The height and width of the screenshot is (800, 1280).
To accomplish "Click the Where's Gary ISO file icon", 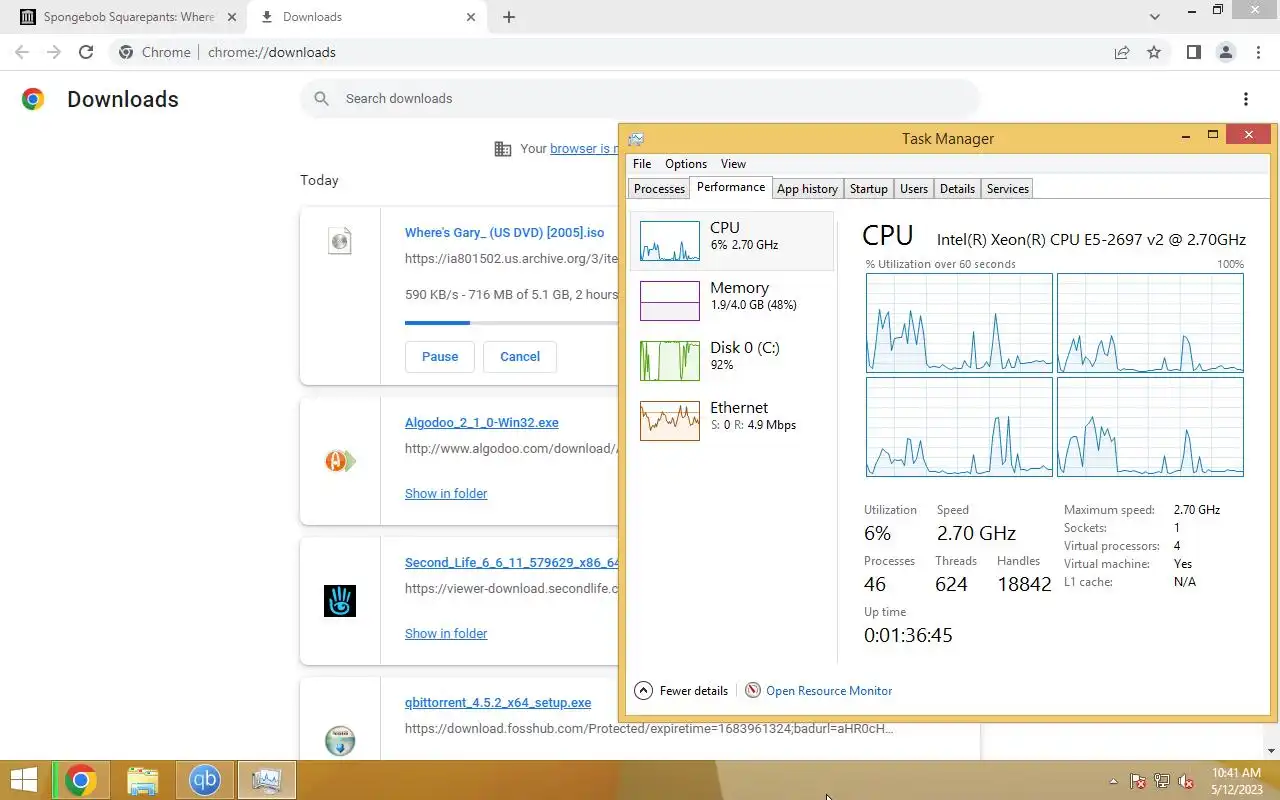I will (340, 240).
